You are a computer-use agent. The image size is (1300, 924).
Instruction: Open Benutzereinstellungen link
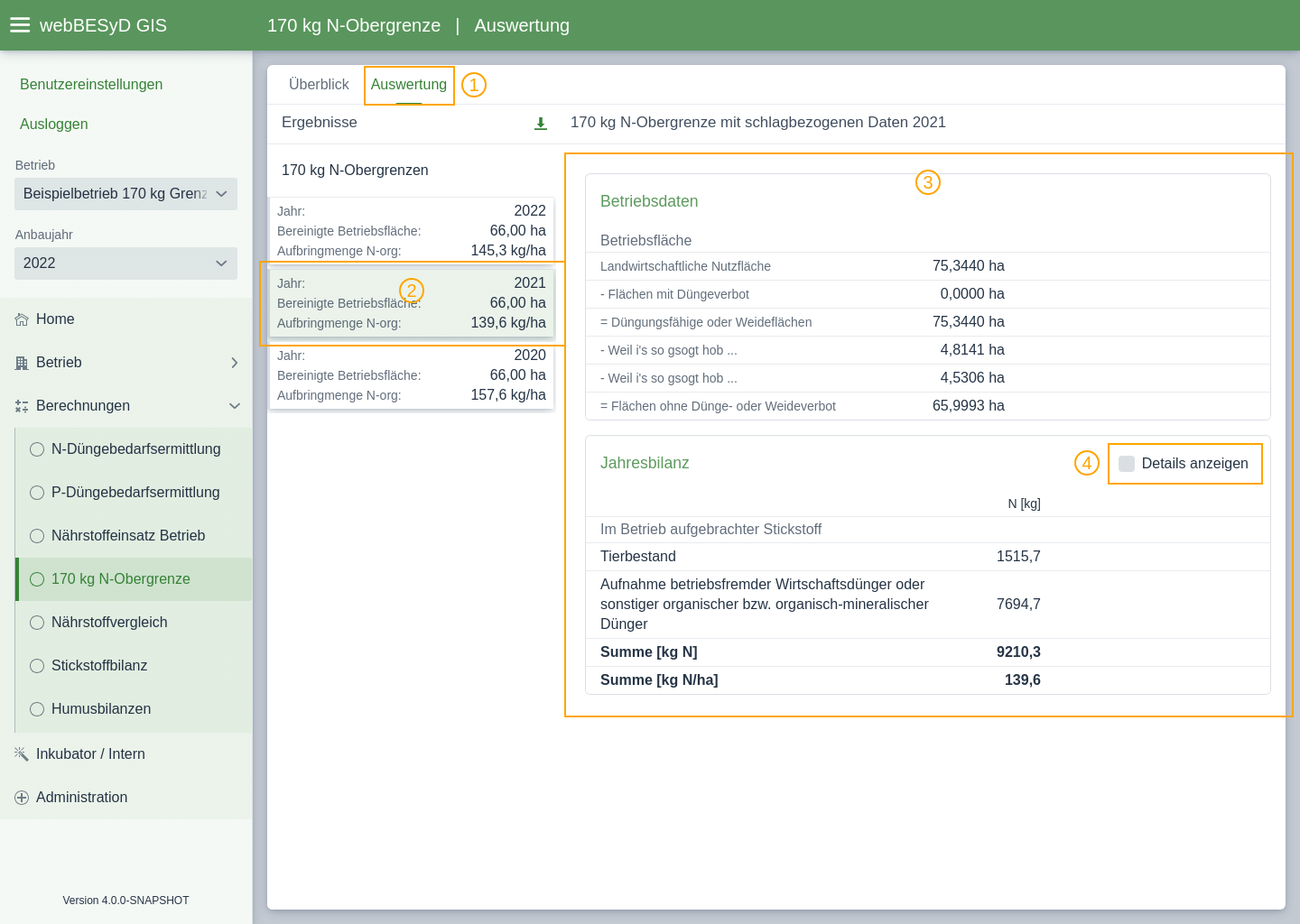[91, 84]
